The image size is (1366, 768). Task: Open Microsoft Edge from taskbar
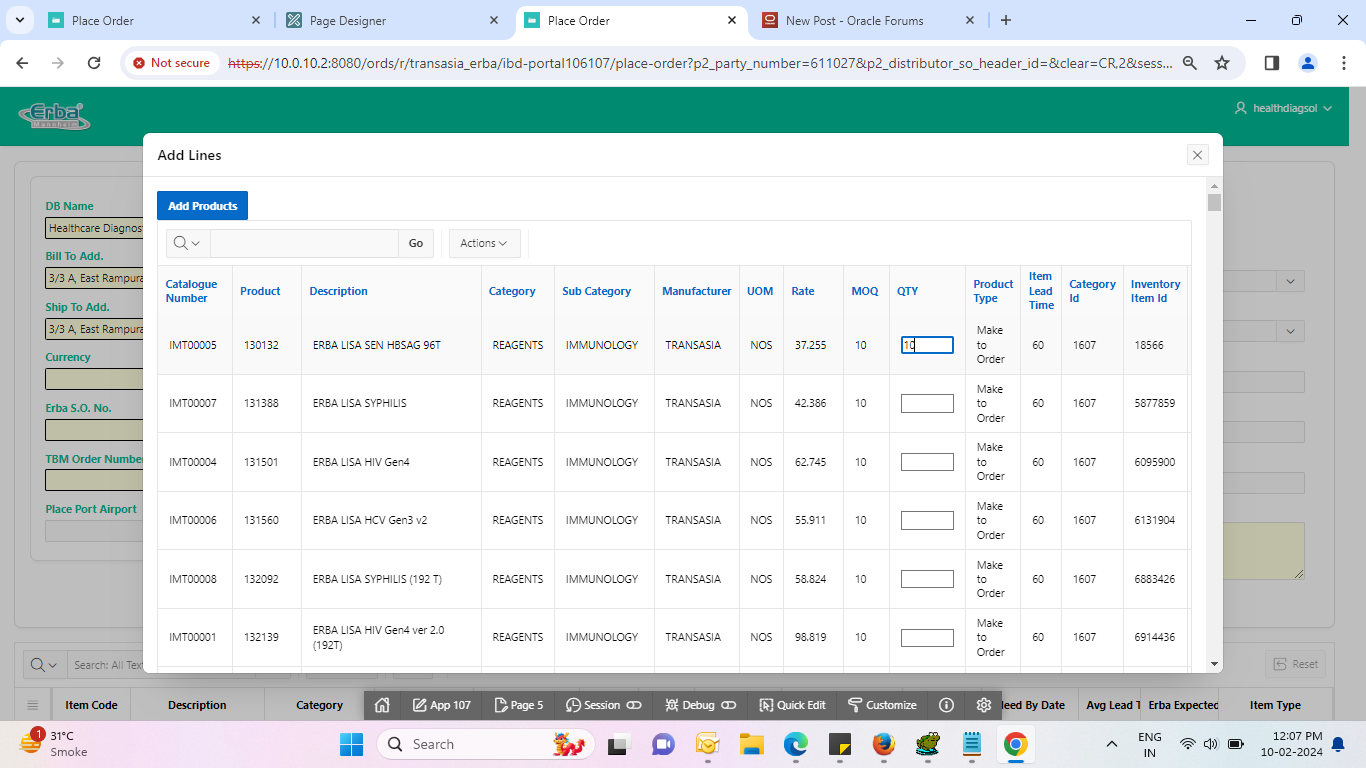click(x=795, y=744)
